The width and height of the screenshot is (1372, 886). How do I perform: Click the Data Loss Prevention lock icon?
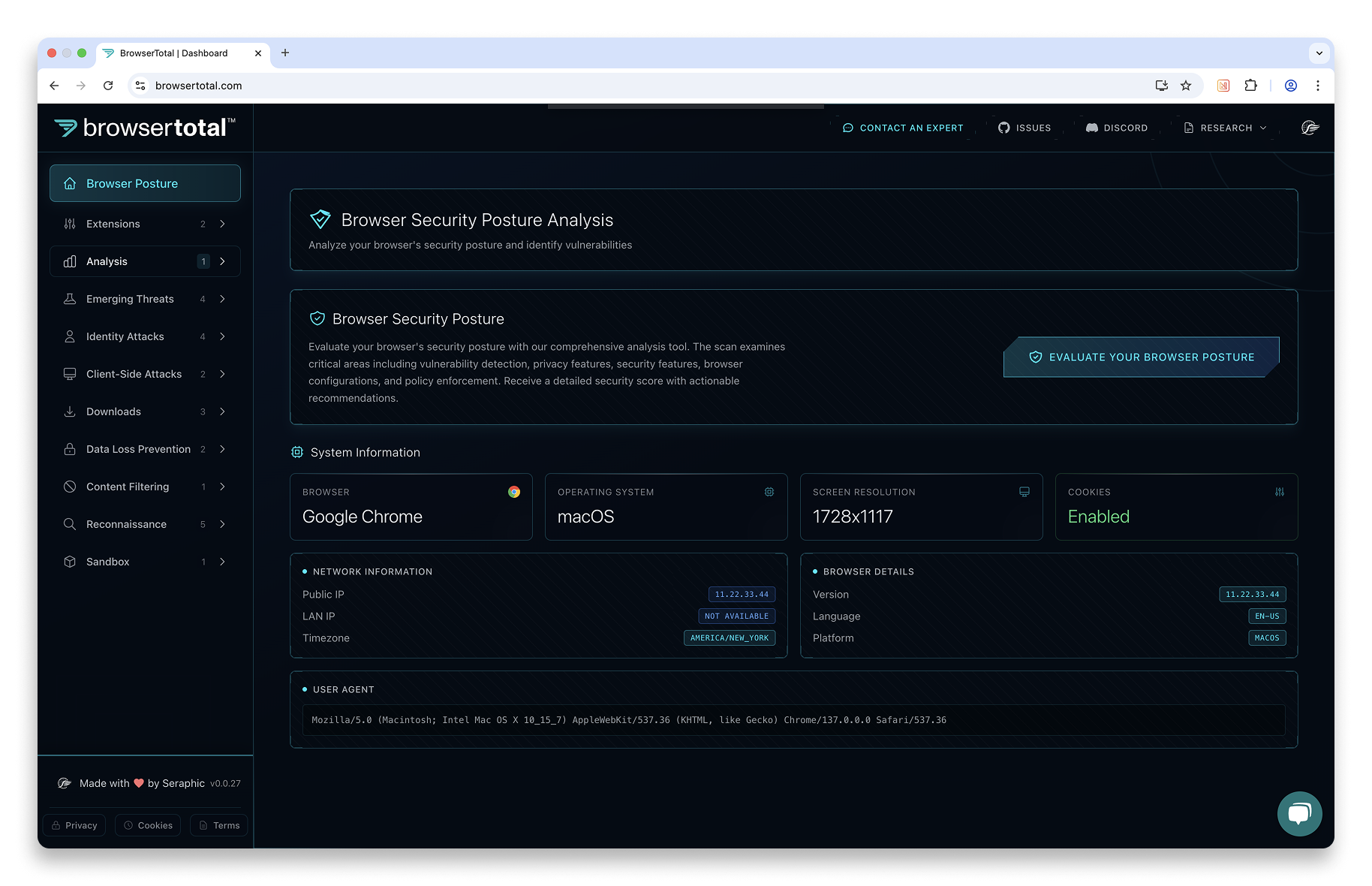tap(70, 449)
